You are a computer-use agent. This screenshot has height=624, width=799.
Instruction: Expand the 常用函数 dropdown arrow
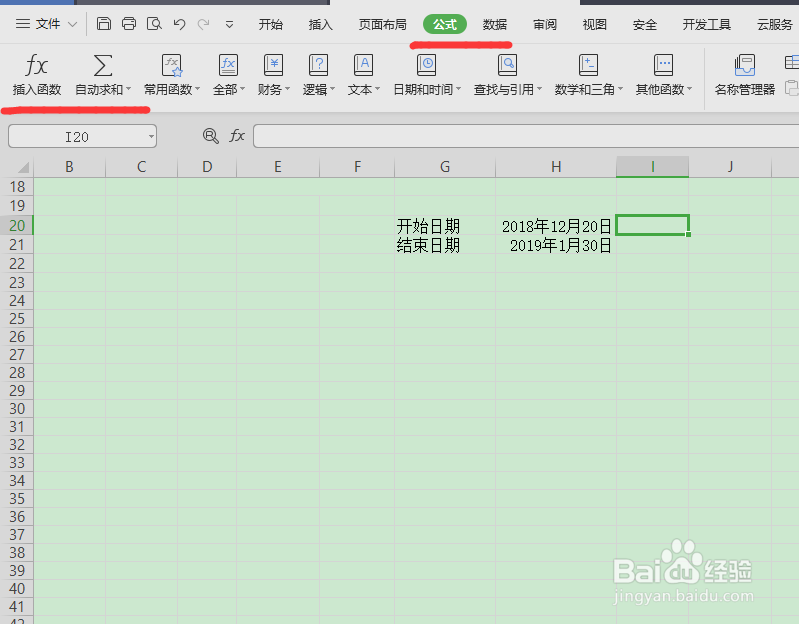tap(198, 89)
